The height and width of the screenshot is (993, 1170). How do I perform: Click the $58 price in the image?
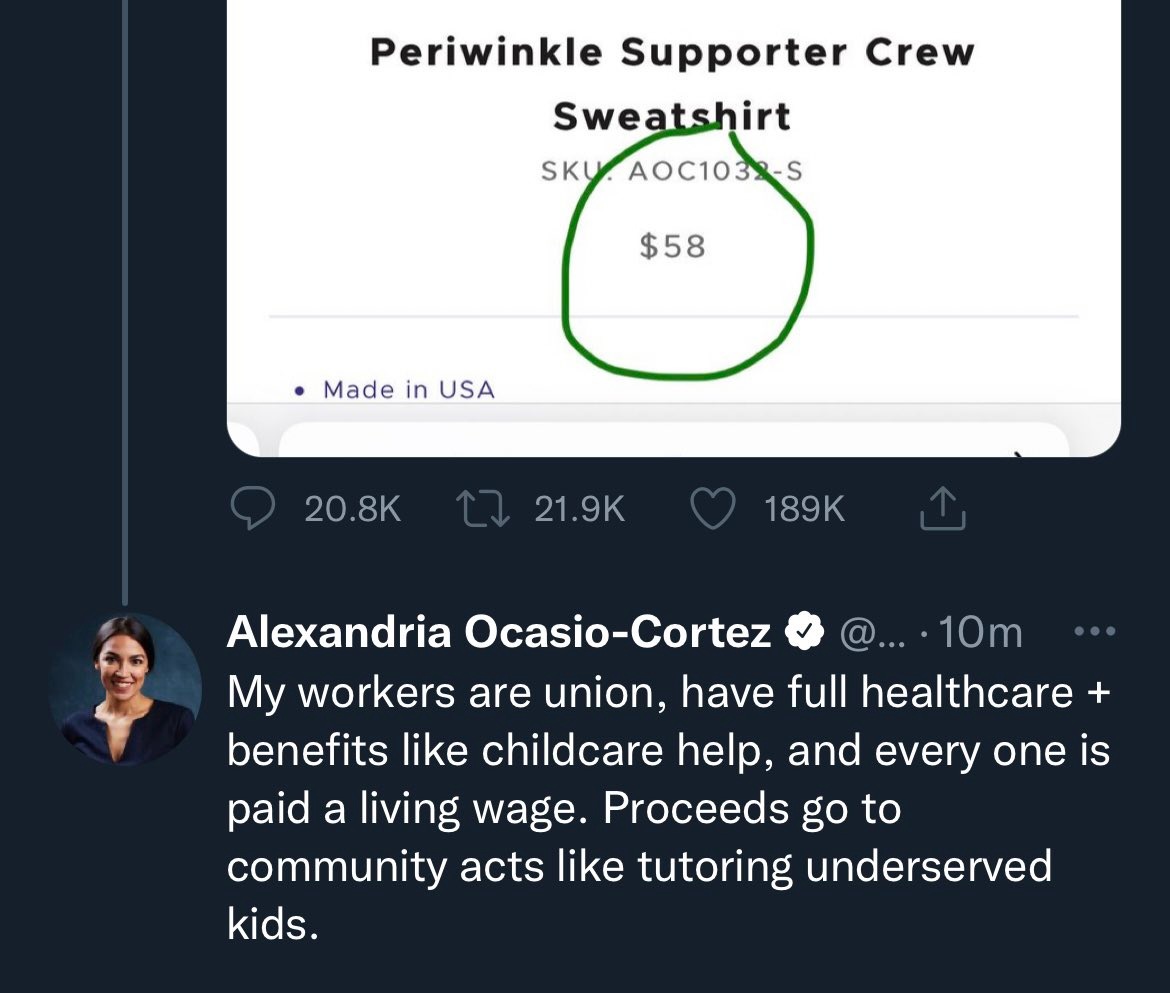click(673, 246)
